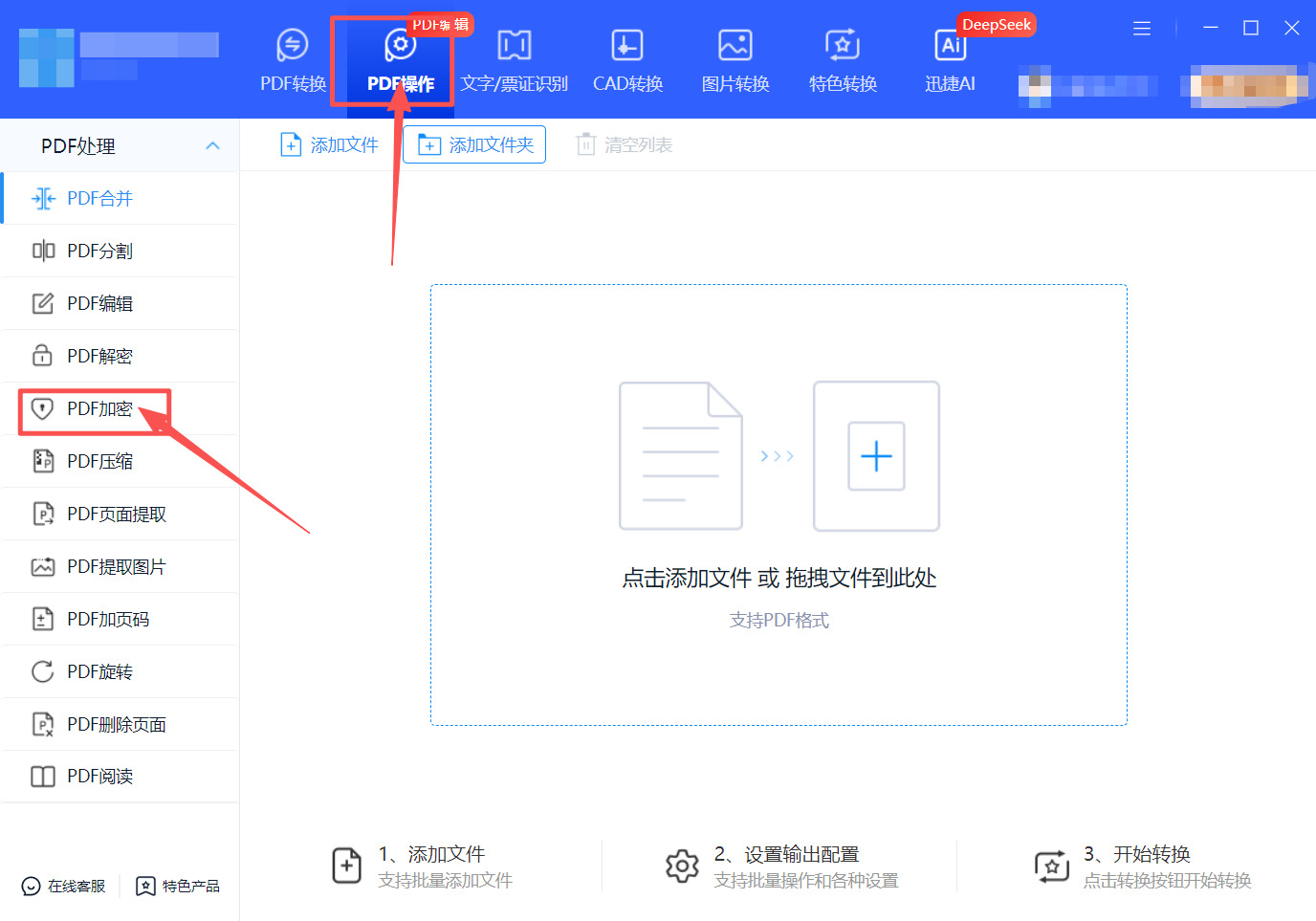Click the PDF旋转 rotate icon
The image size is (1316, 921).
coord(43,671)
